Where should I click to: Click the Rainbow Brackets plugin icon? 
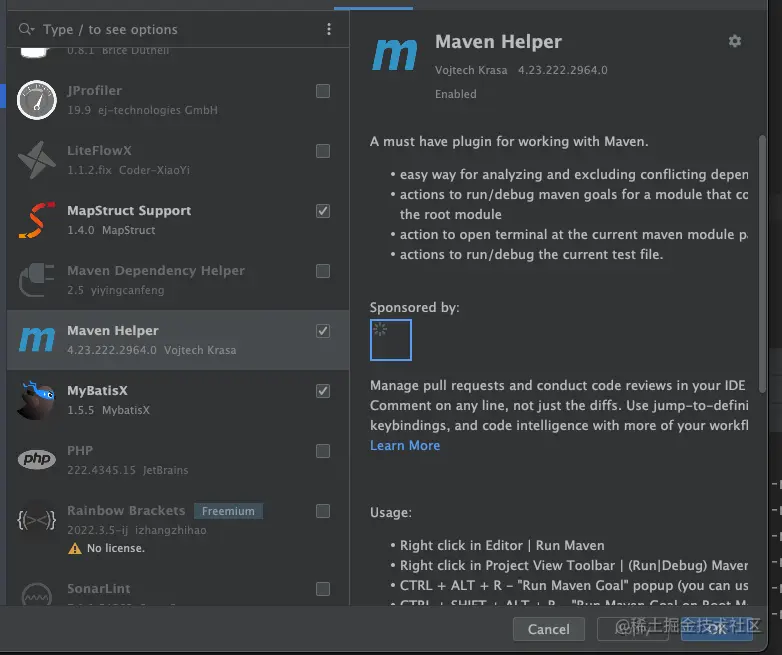[36, 520]
